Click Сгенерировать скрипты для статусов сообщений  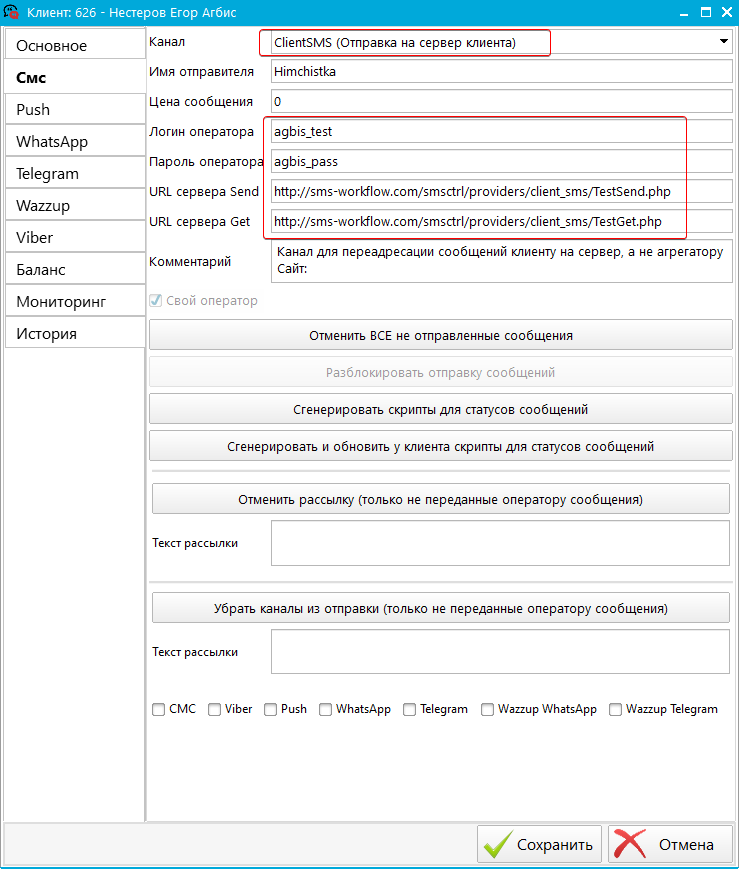coord(441,409)
